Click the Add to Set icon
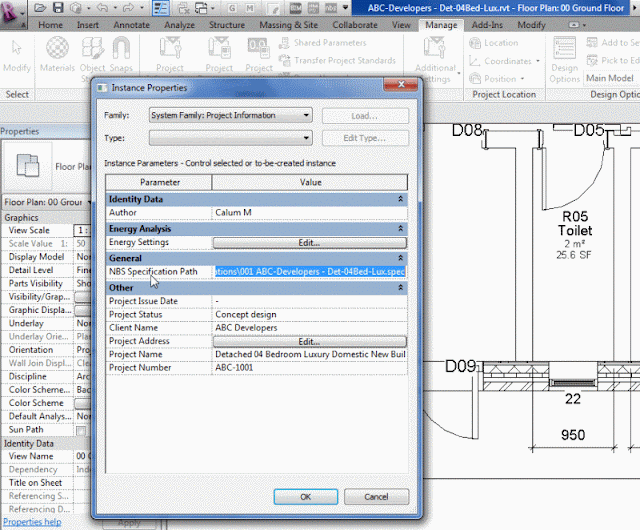 pyautogui.click(x=592, y=42)
